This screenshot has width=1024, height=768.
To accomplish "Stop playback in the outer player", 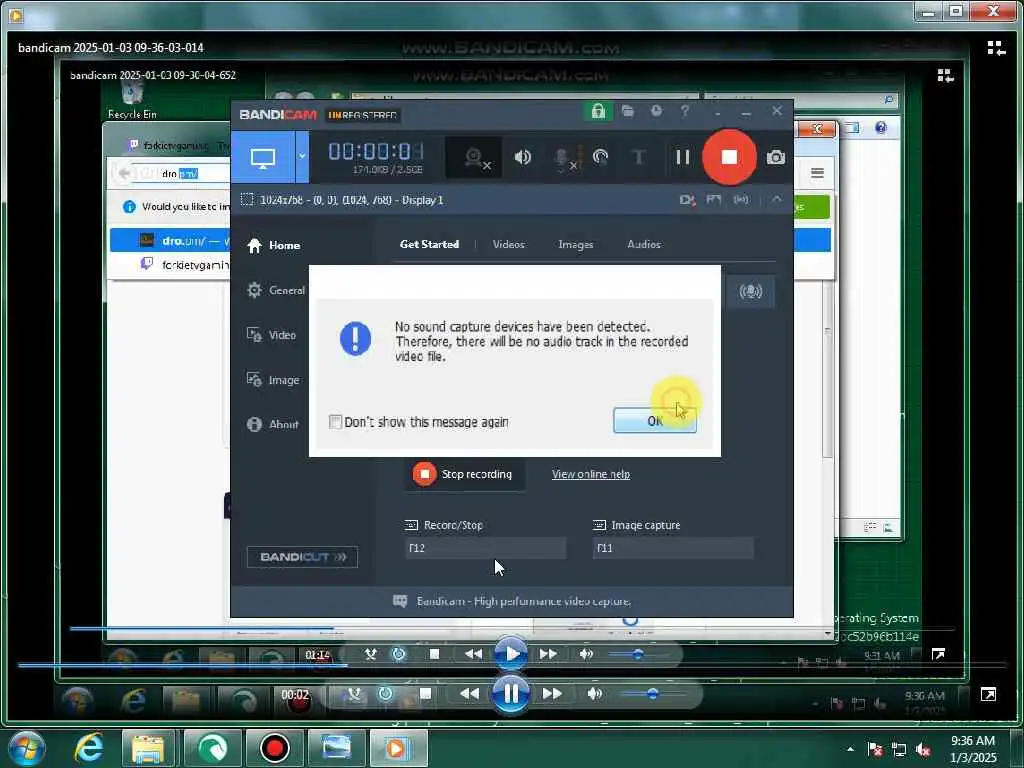I will [x=425, y=694].
